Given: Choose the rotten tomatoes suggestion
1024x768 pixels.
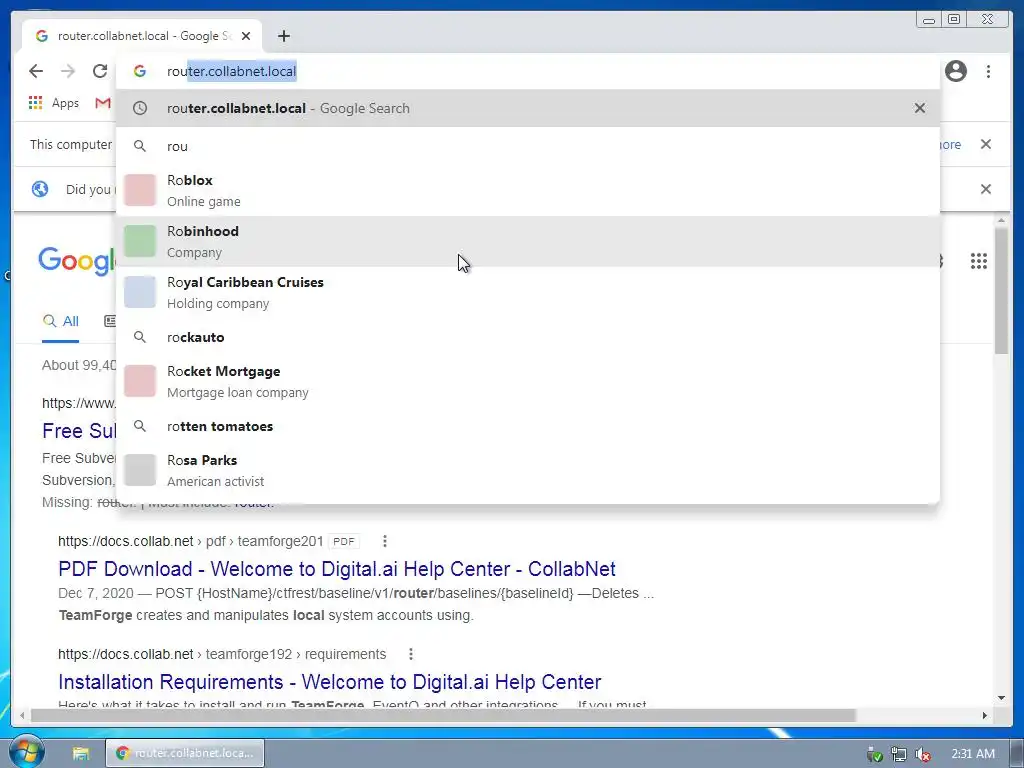Looking at the screenshot, I should (x=528, y=426).
